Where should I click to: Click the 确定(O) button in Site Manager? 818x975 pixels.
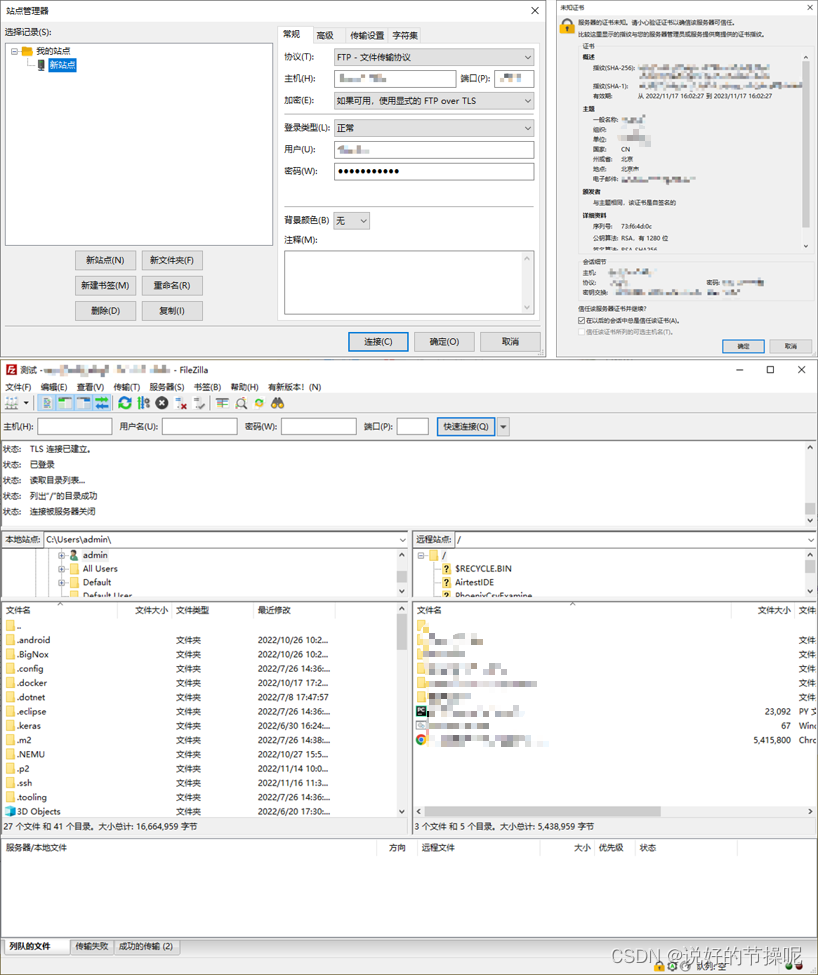coord(444,342)
